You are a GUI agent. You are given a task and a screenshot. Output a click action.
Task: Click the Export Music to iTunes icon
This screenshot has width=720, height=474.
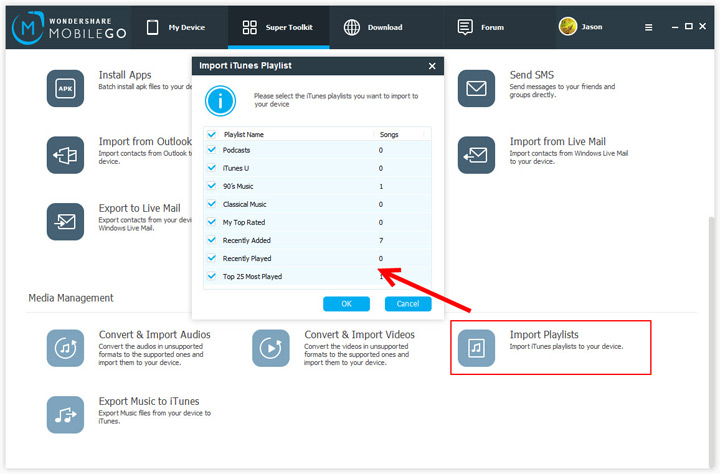[65, 414]
